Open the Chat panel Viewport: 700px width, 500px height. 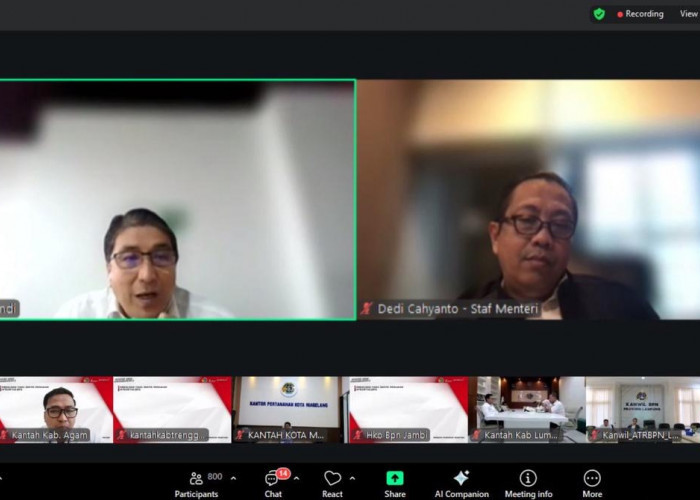click(272, 480)
